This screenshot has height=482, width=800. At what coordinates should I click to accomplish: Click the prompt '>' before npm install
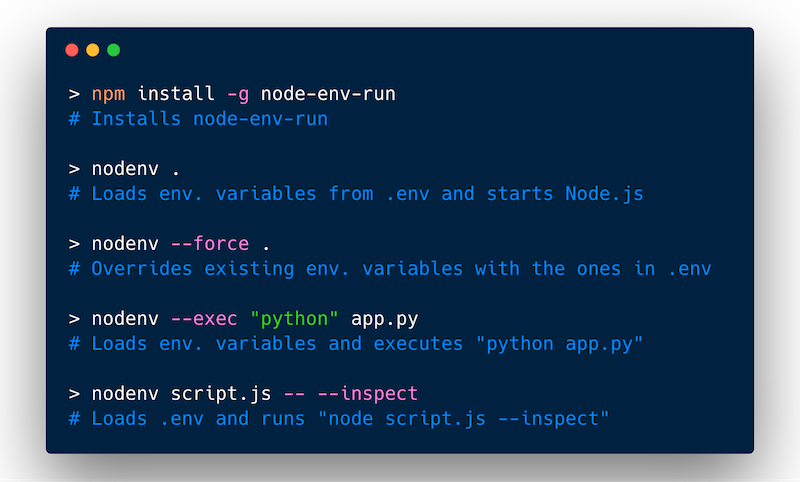tap(74, 94)
